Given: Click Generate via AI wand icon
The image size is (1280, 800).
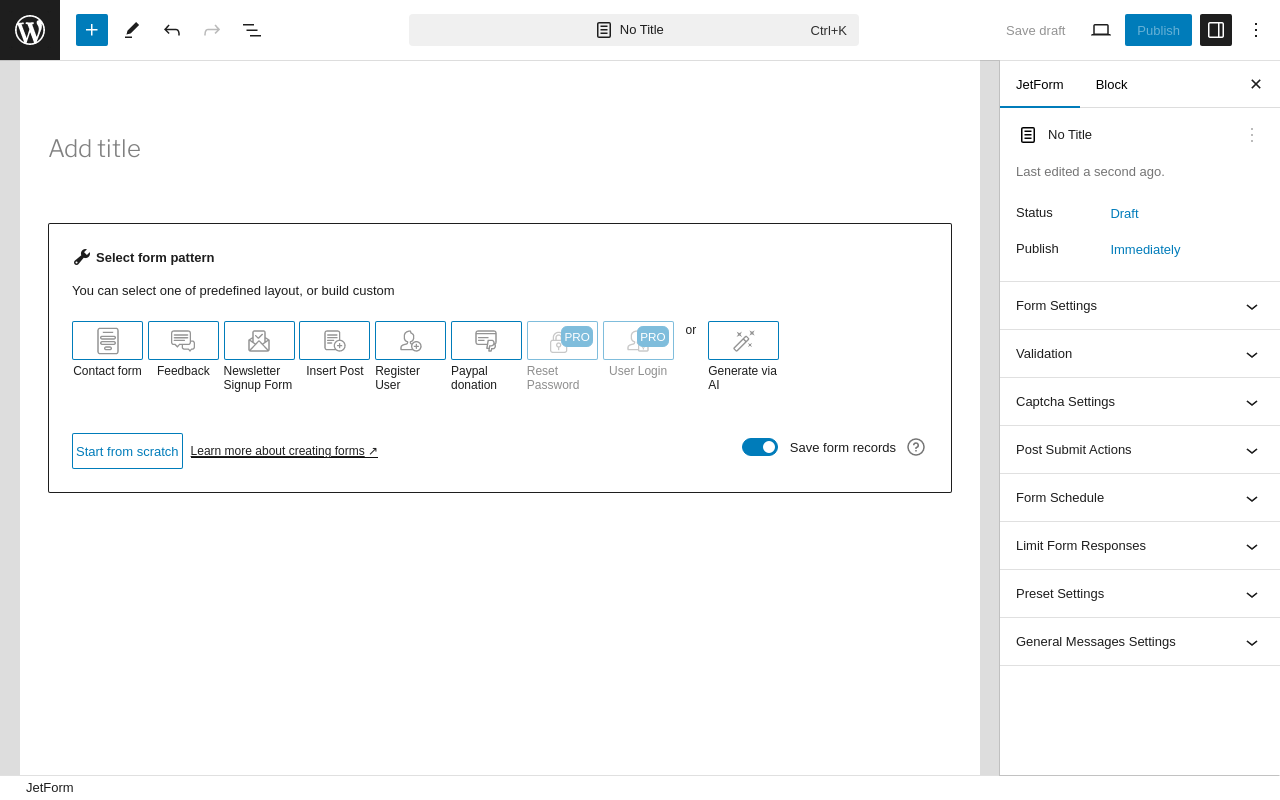Looking at the screenshot, I should tap(743, 341).
